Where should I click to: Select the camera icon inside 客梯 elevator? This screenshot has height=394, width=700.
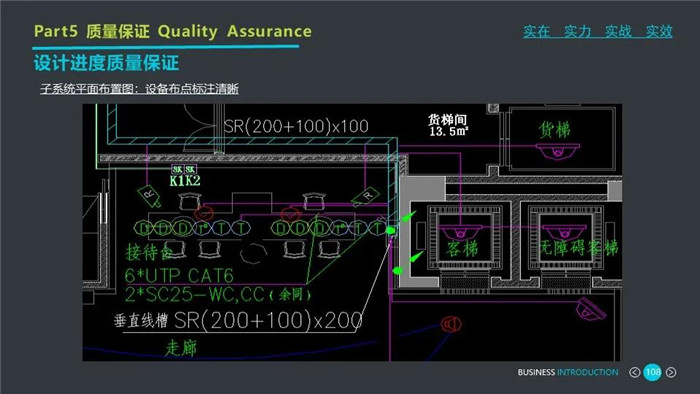[461, 232]
